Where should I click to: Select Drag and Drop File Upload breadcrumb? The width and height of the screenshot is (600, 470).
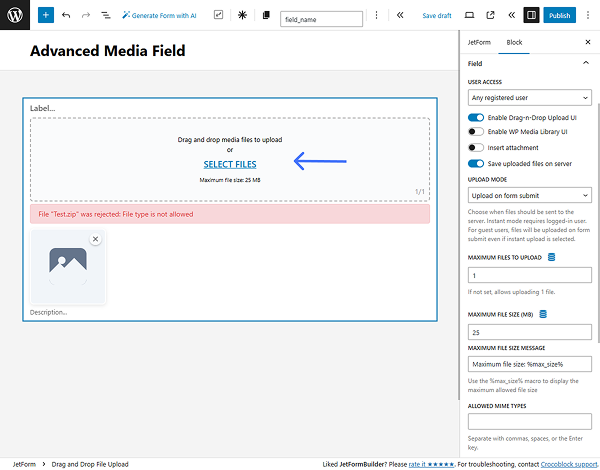click(90, 464)
